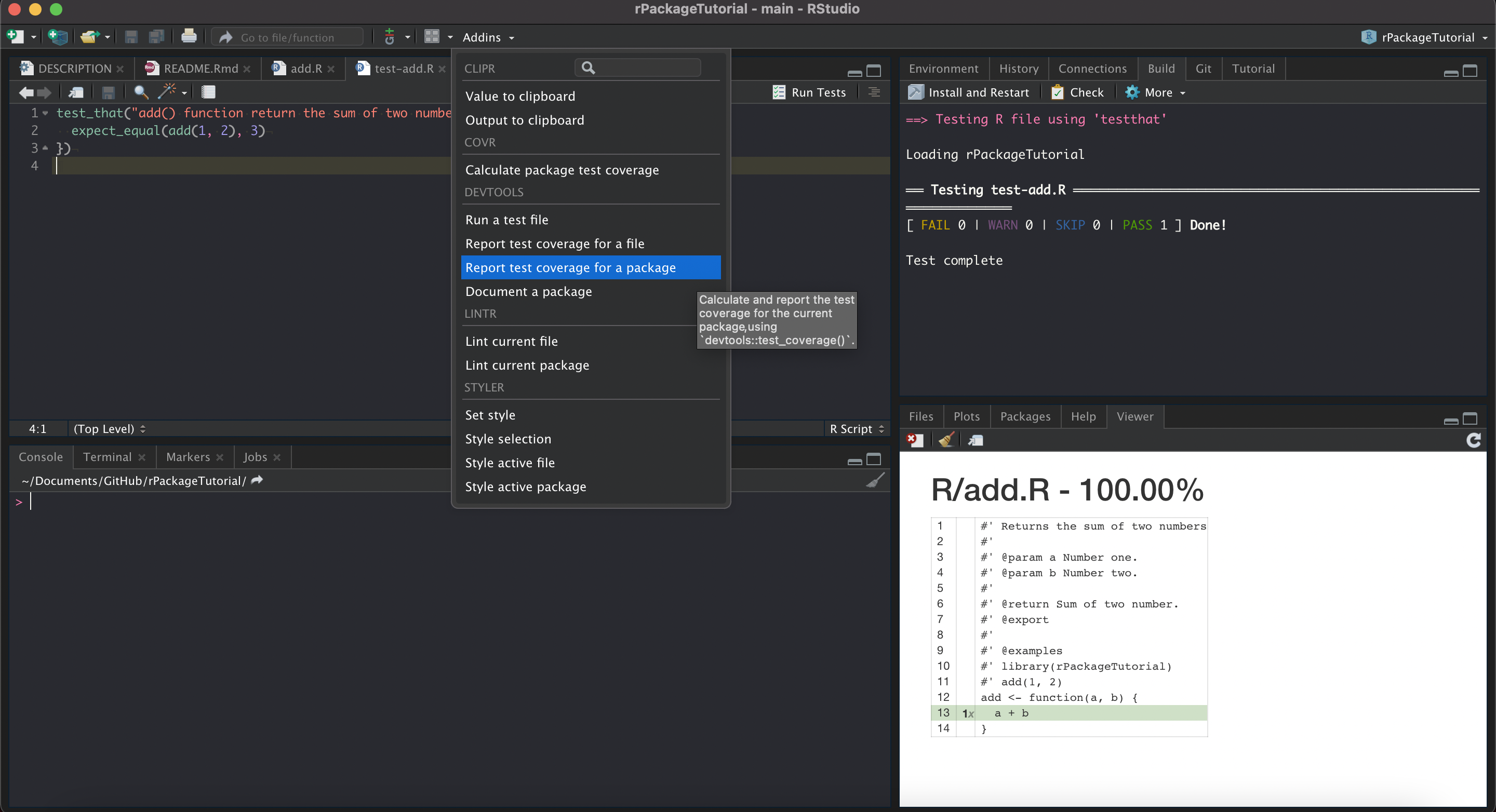Select Calculate package test coverage

[x=562, y=170]
